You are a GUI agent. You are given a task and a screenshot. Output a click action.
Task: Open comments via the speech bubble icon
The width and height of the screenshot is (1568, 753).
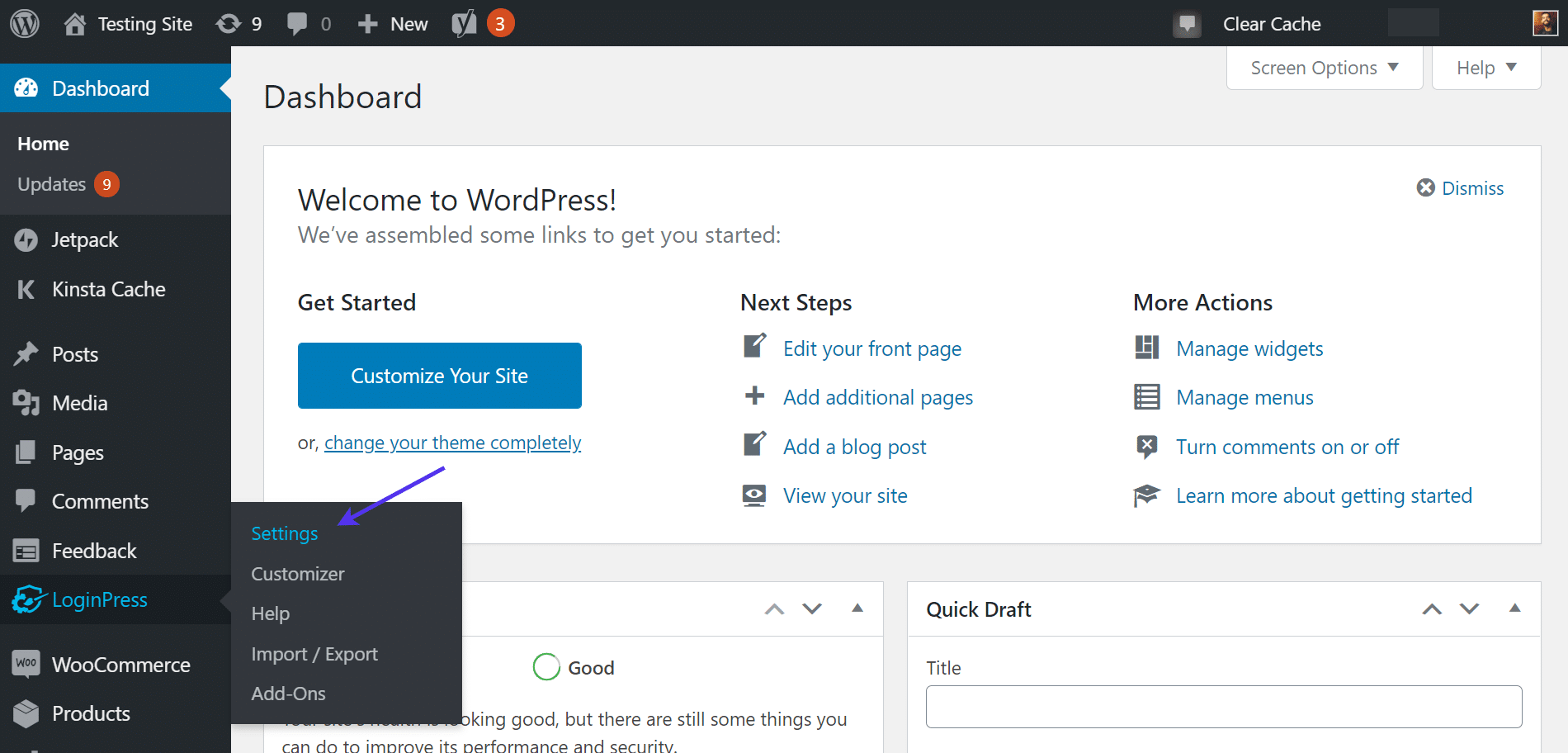tap(299, 22)
